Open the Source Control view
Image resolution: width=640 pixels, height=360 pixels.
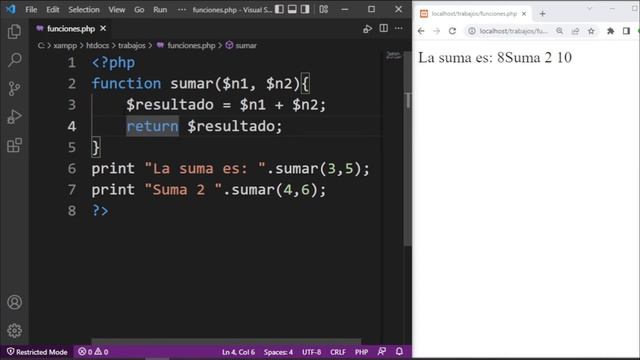coord(14,88)
